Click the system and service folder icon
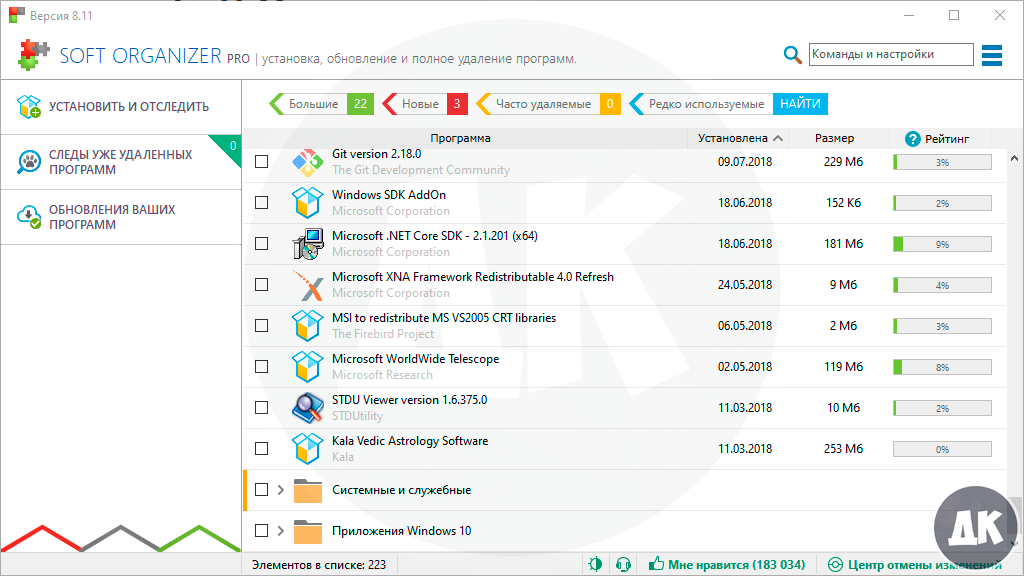 (308, 490)
